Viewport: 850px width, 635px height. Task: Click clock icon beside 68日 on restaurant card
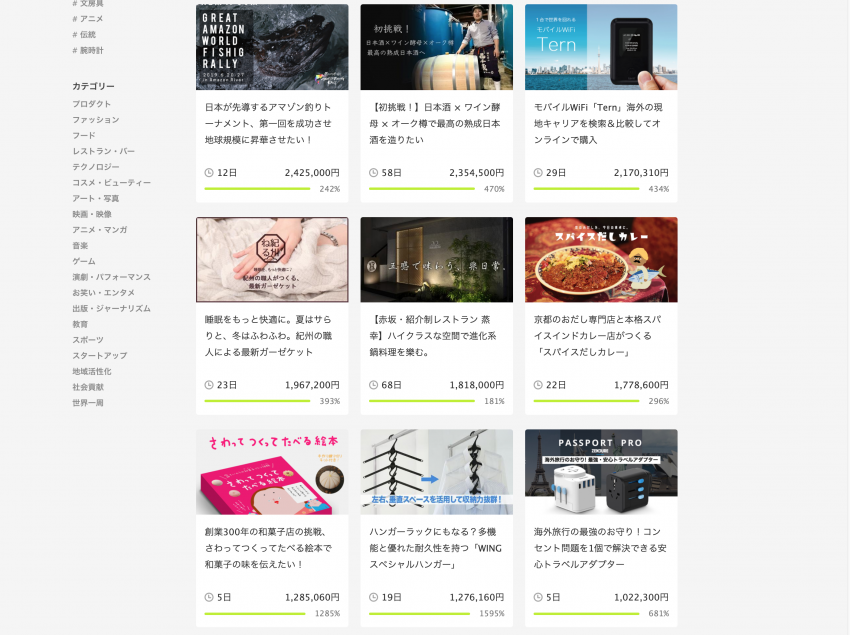pyautogui.click(x=374, y=385)
